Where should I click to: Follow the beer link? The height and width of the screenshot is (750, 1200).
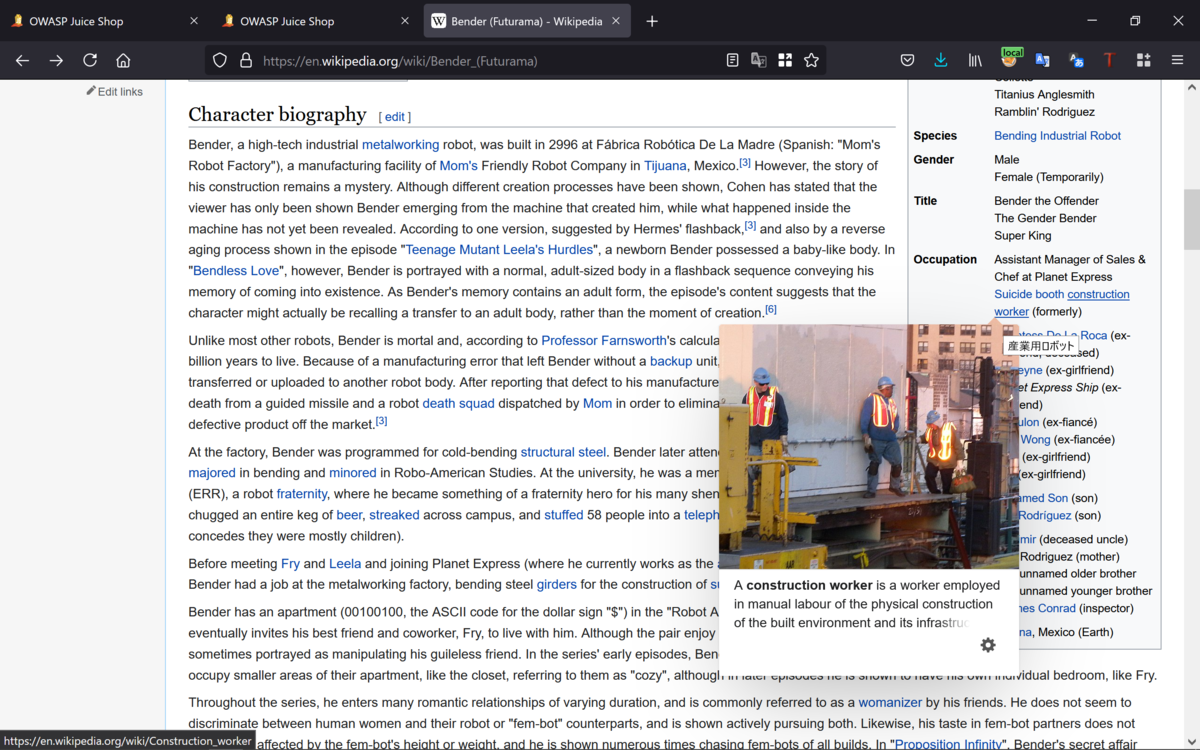coord(349,515)
